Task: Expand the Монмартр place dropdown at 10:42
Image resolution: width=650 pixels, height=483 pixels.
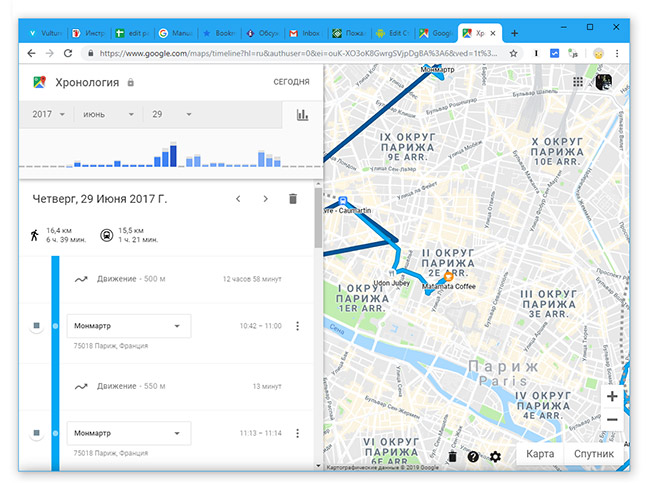Action: [129, 326]
